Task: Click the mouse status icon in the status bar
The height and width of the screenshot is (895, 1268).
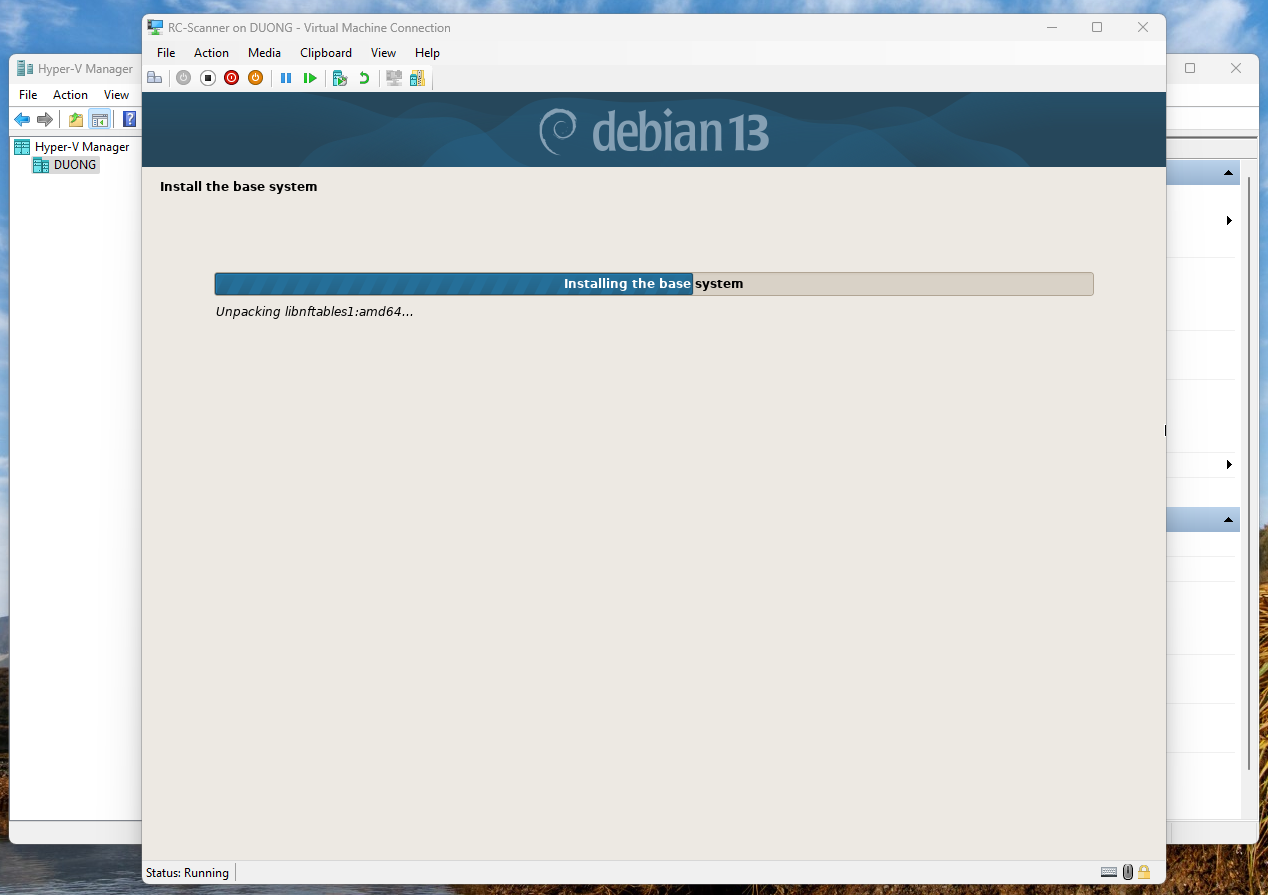Action: [x=1128, y=872]
